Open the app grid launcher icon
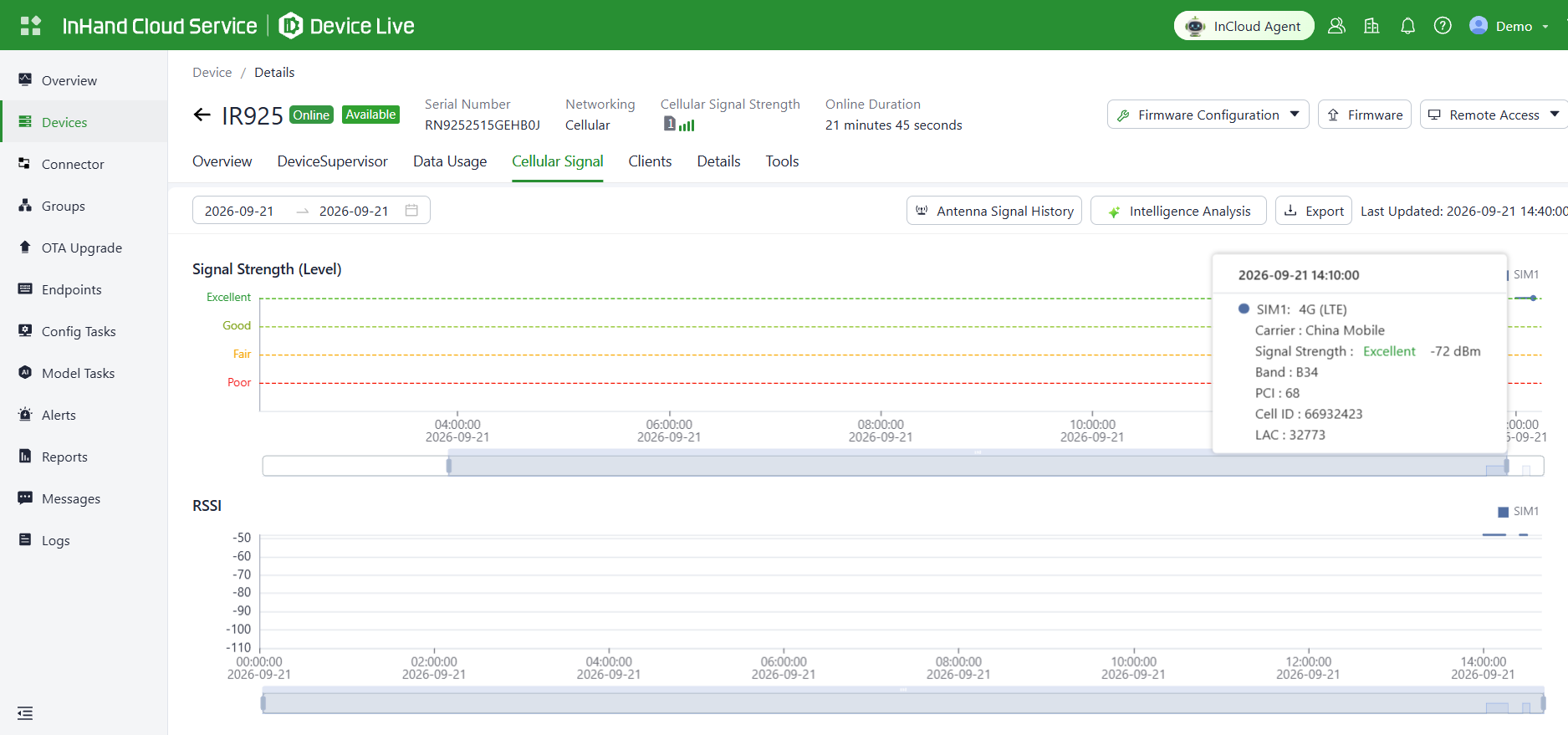Image resolution: width=1568 pixels, height=735 pixels. (31, 26)
